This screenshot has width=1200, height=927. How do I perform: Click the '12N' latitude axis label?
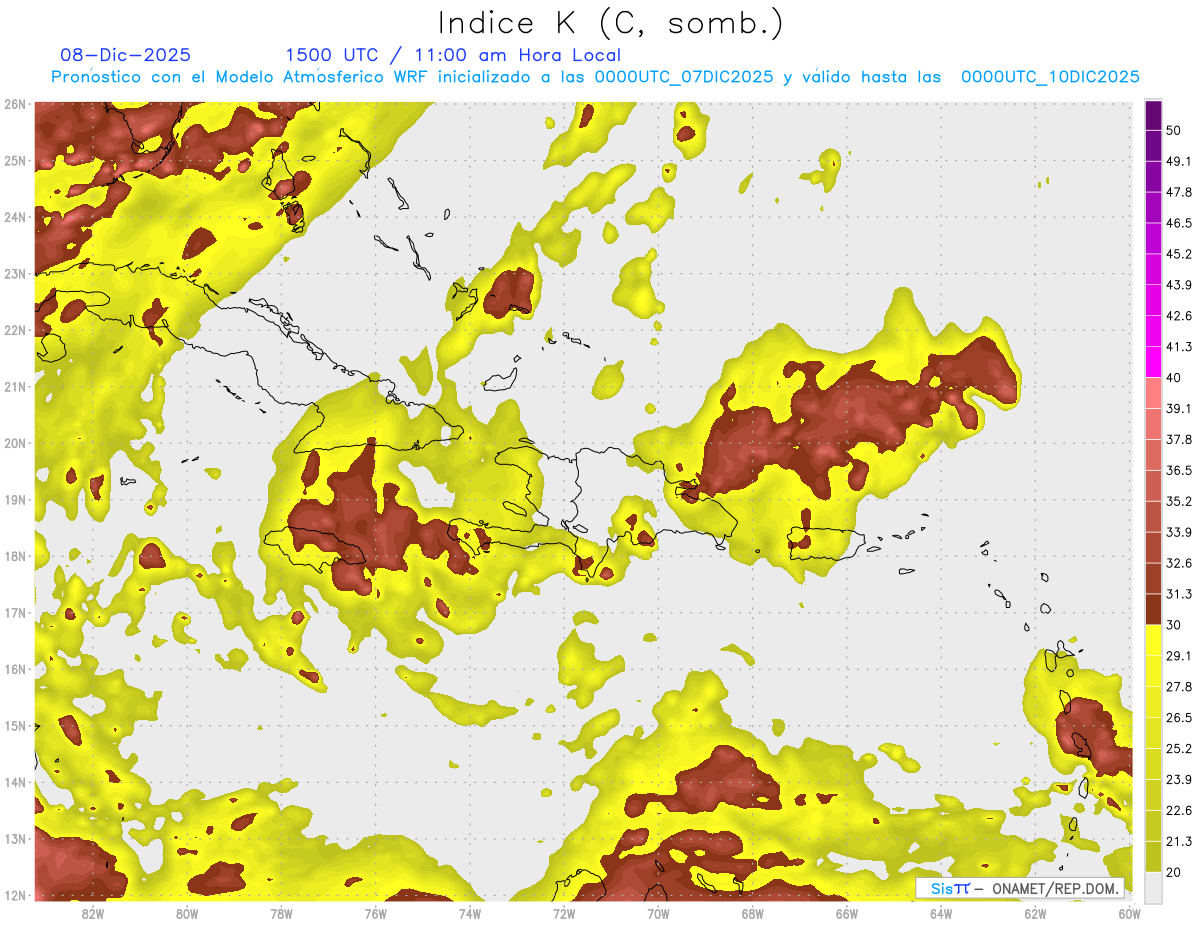pyautogui.click(x=14, y=895)
